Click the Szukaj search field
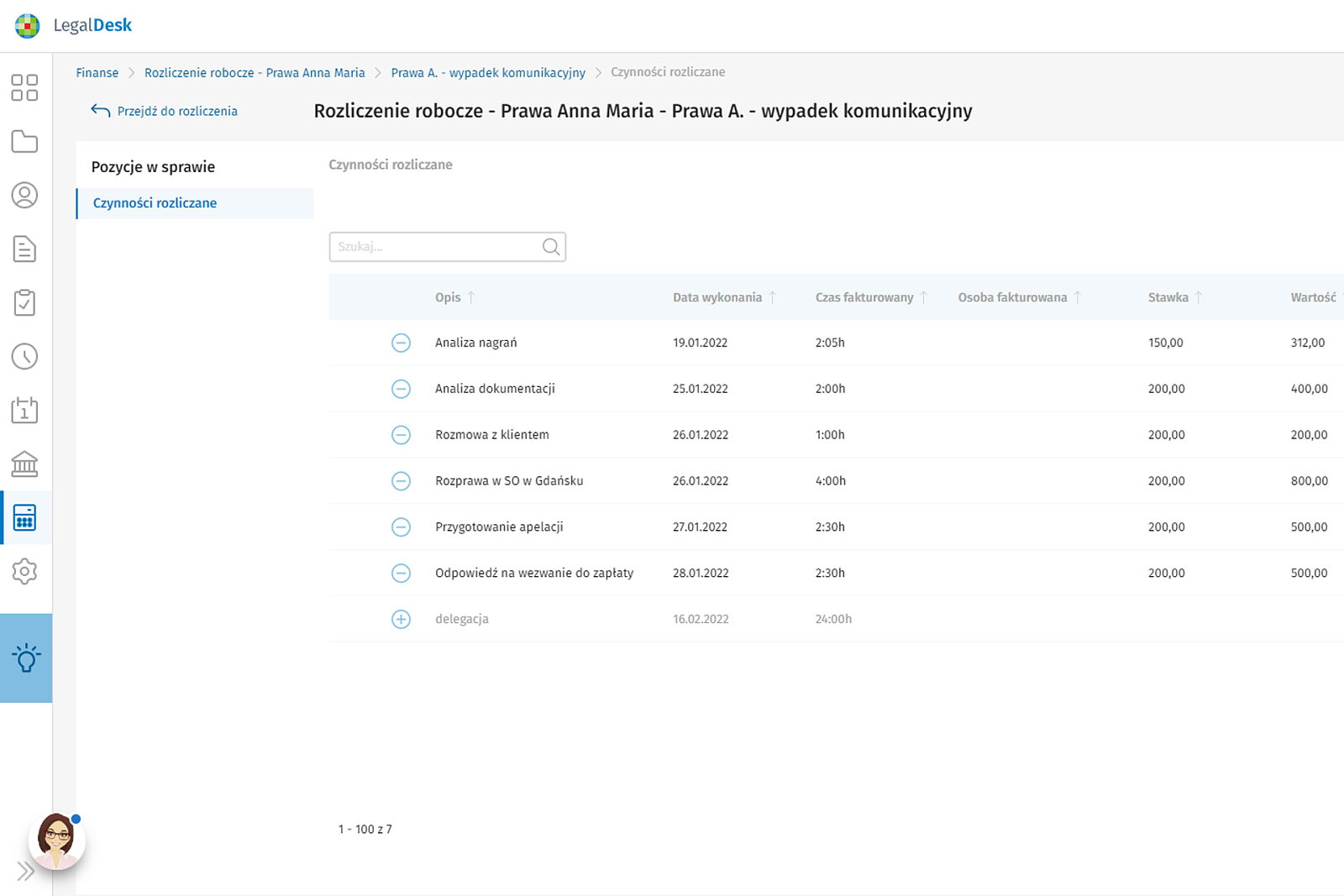Image resolution: width=1344 pixels, height=896 pixels. (x=437, y=247)
